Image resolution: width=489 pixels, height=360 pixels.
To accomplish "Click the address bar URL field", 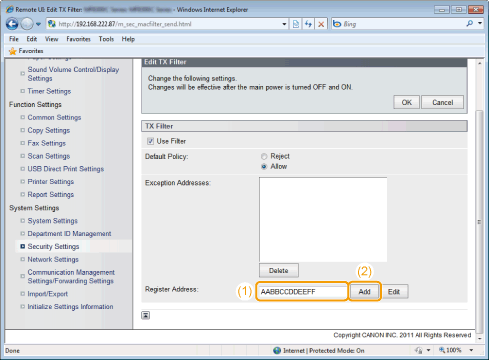I will tap(167, 24).
